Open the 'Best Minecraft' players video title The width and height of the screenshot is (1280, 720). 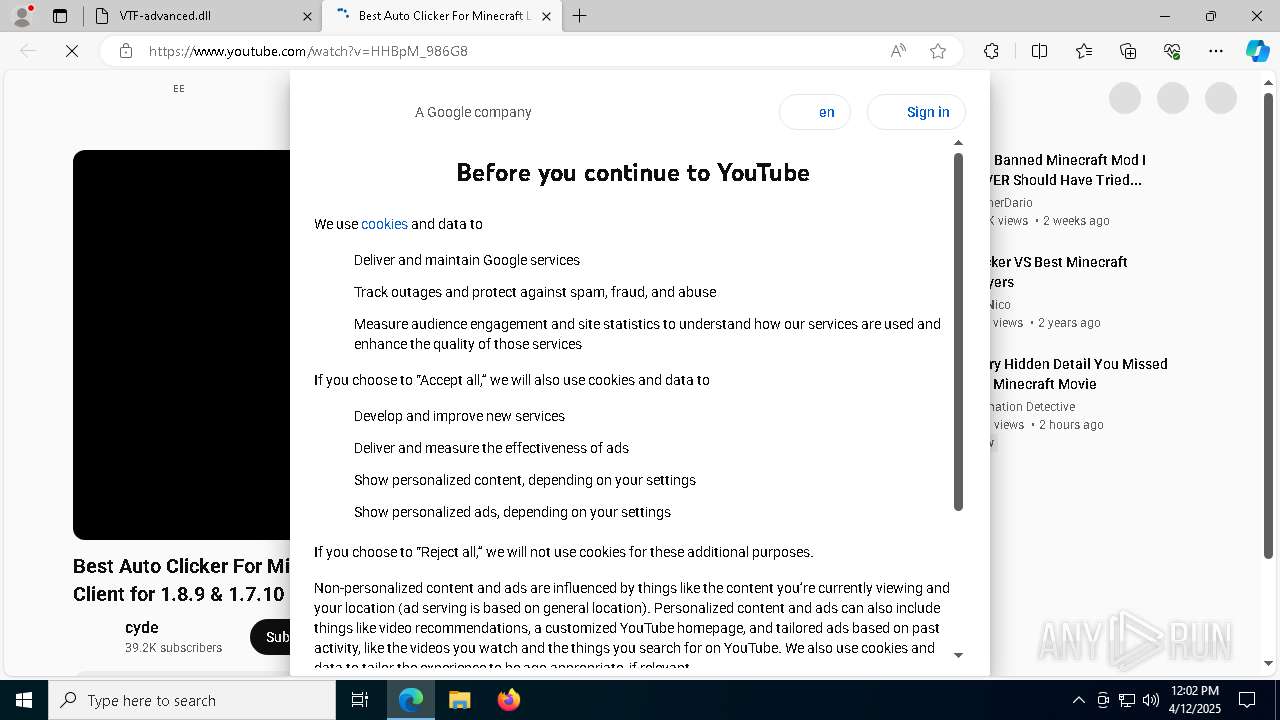(1059, 272)
